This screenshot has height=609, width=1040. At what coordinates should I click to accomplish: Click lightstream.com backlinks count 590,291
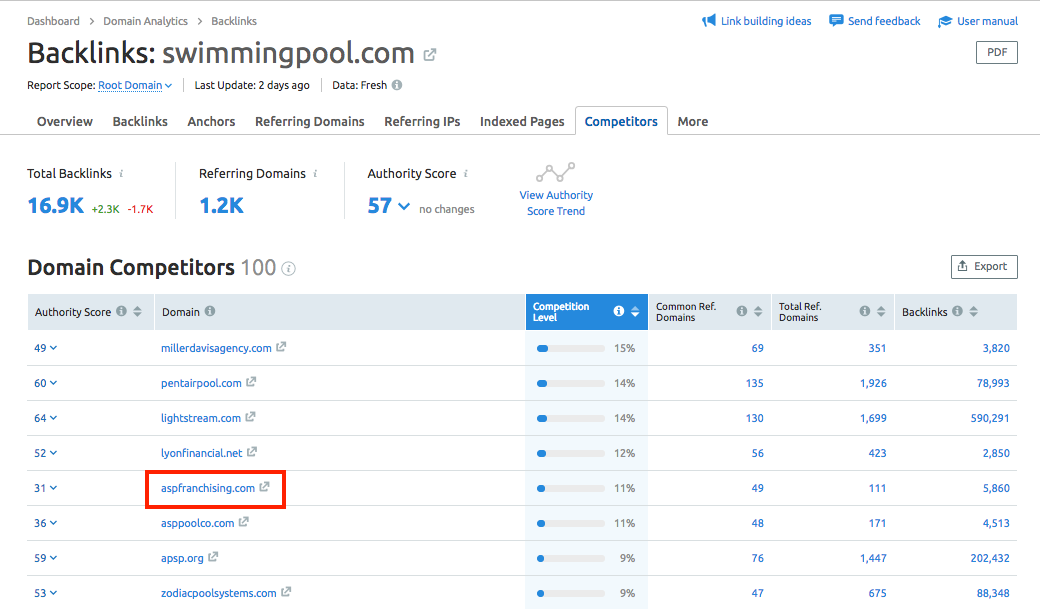click(990, 418)
